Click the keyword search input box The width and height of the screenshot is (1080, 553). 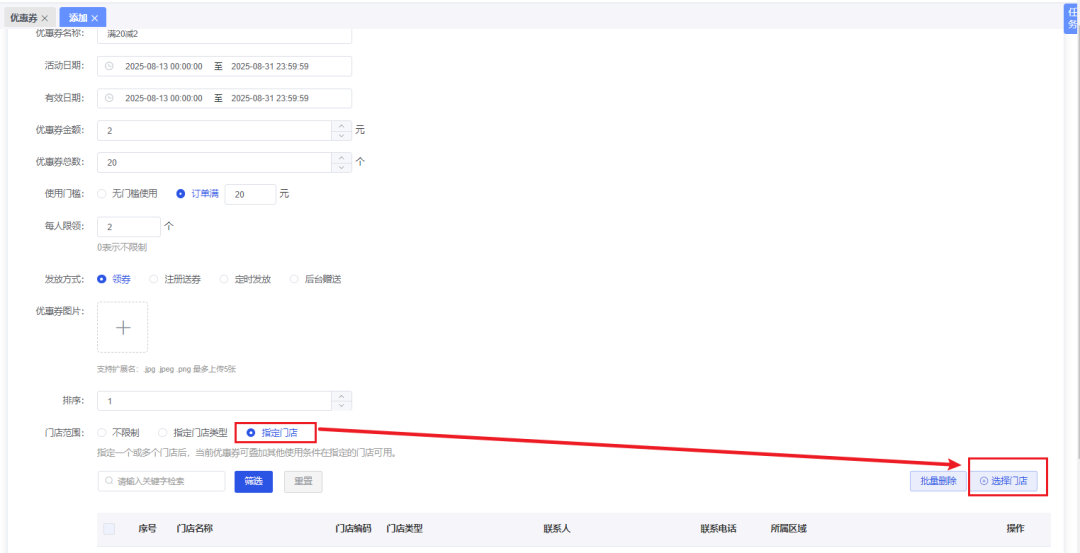(x=161, y=481)
